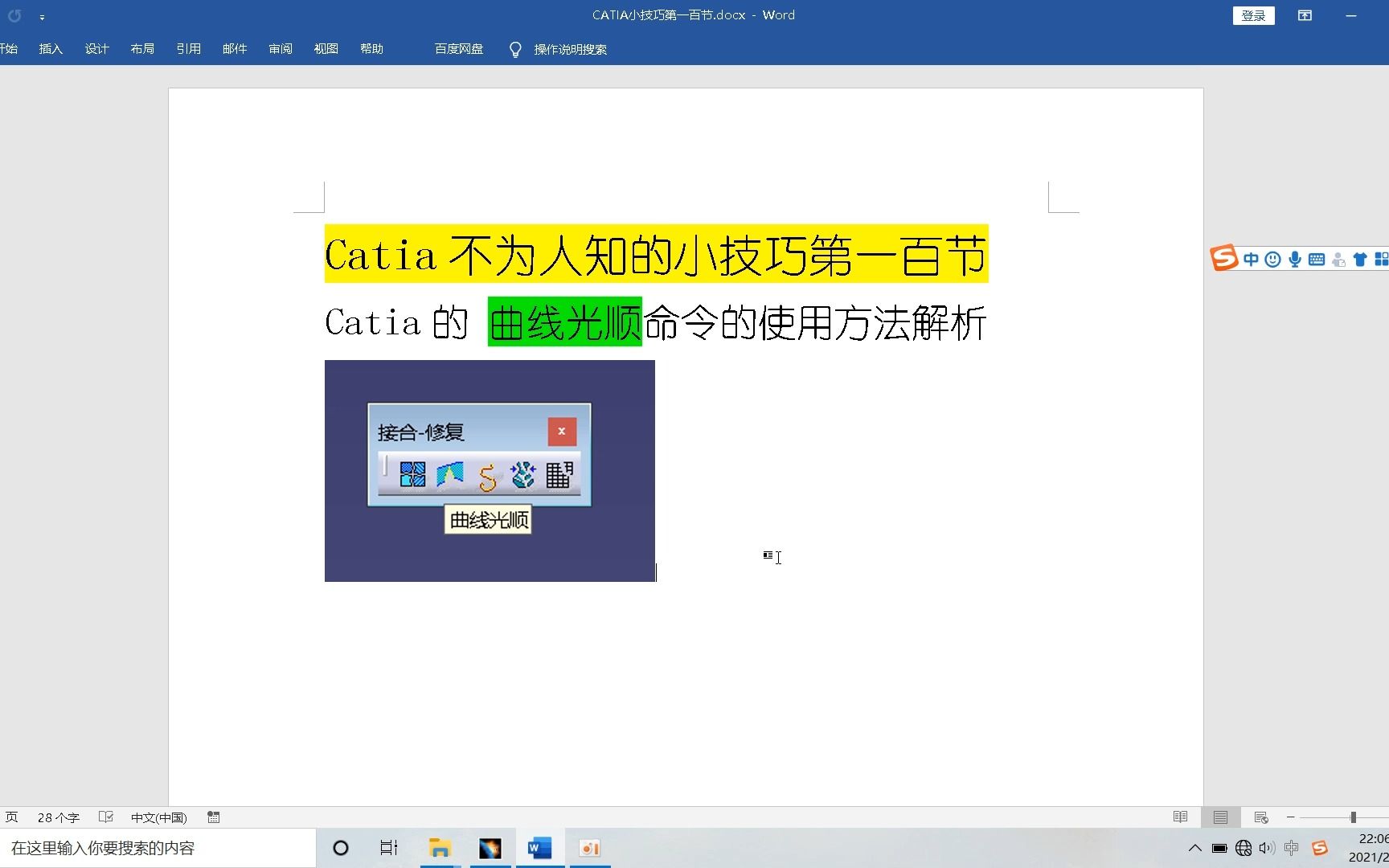The height and width of the screenshot is (868, 1389).
Task: Click the battery icon in system tray
Action: pos(1219,848)
